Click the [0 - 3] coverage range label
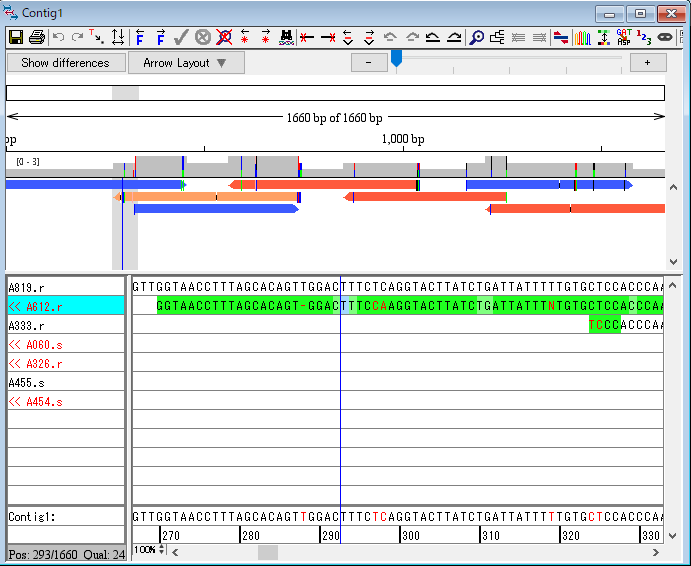691x566 pixels. [x=28, y=162]
